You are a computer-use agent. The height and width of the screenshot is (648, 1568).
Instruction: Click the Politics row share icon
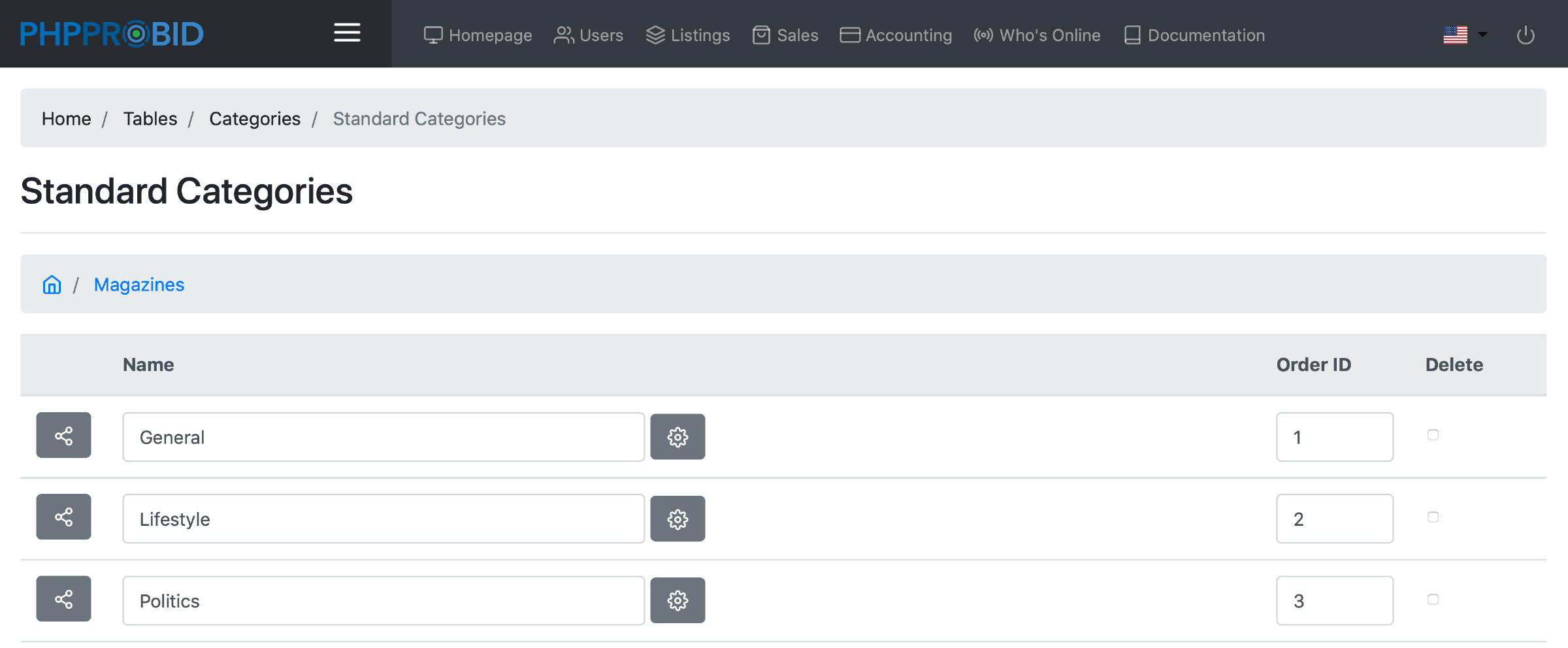[x=63, y=599]
